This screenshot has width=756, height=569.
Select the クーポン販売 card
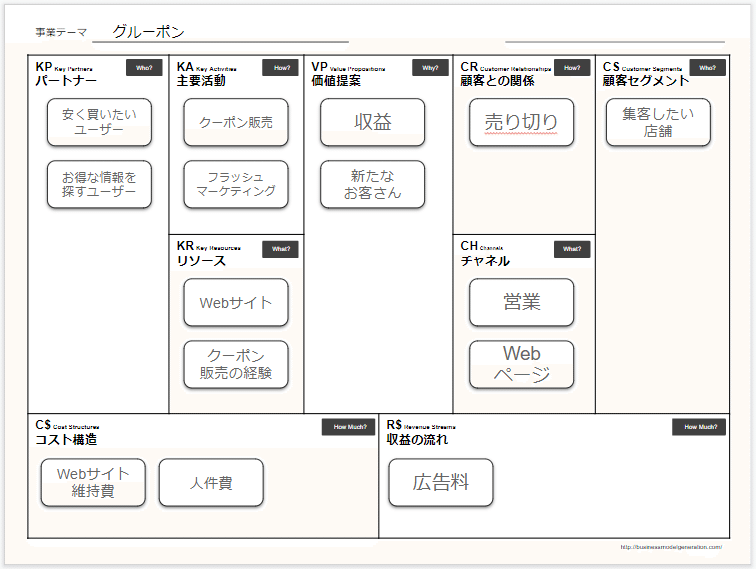pyautogui.click(x=236, y=122)
